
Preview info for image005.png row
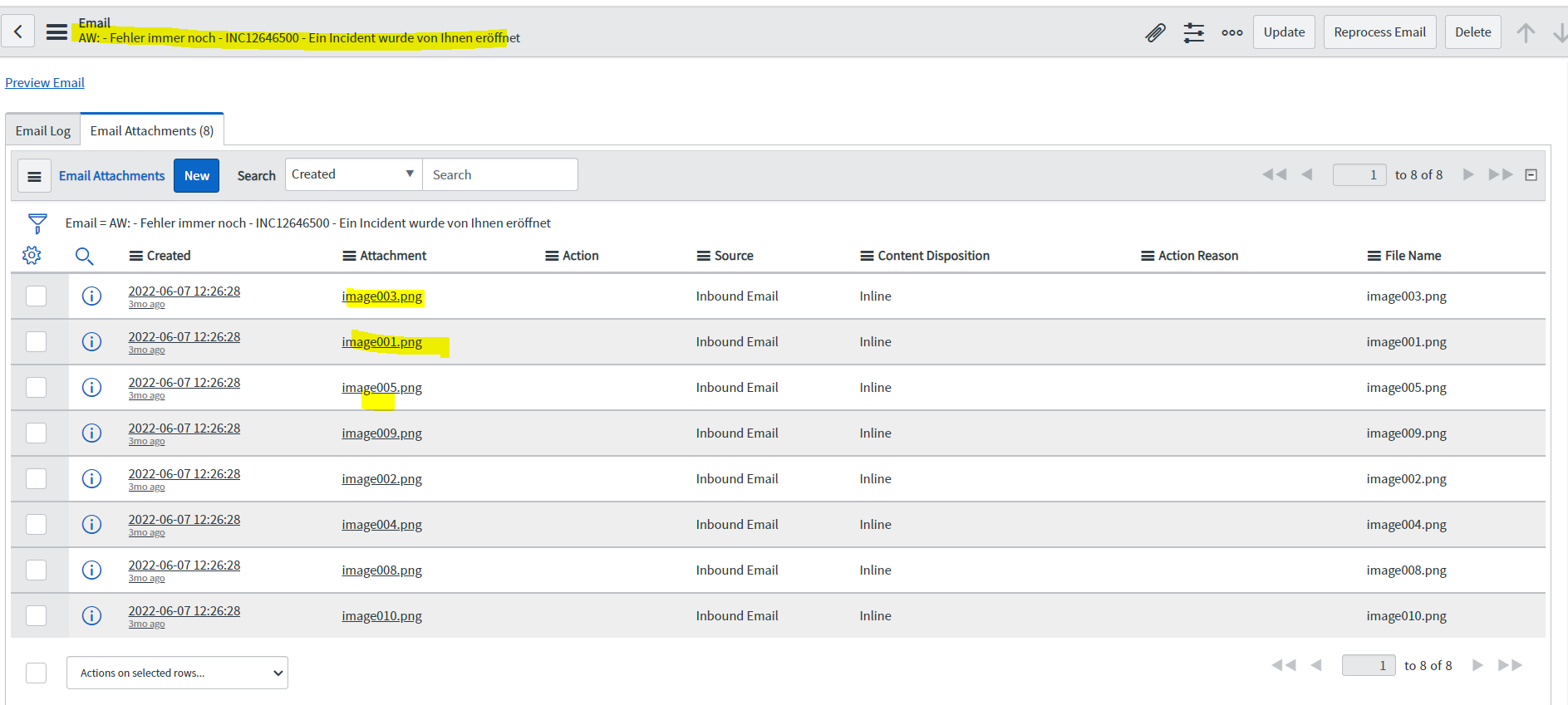[91, 387]
